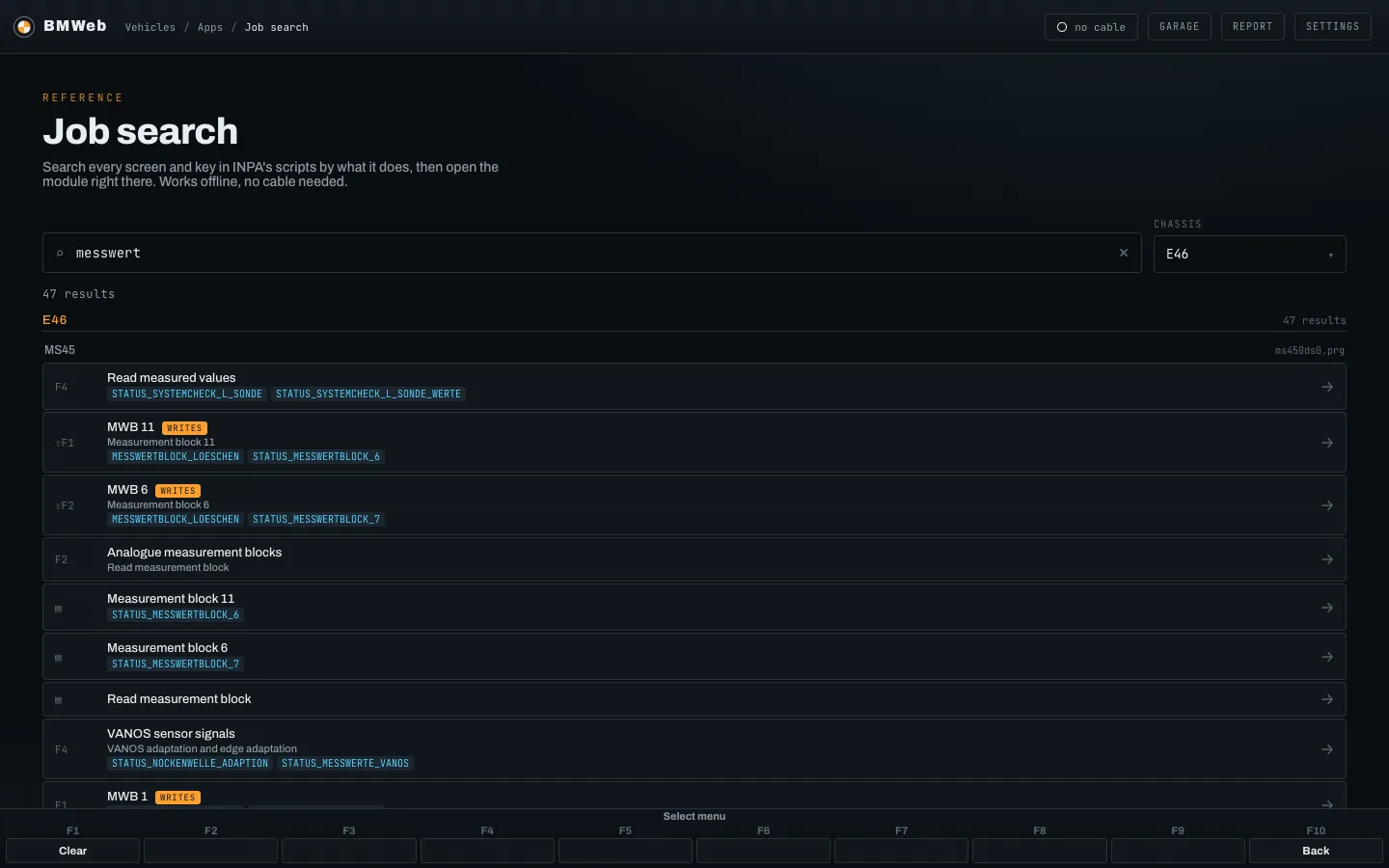Go to Vehicles in the breadcrumb

[x=150, y=27]
